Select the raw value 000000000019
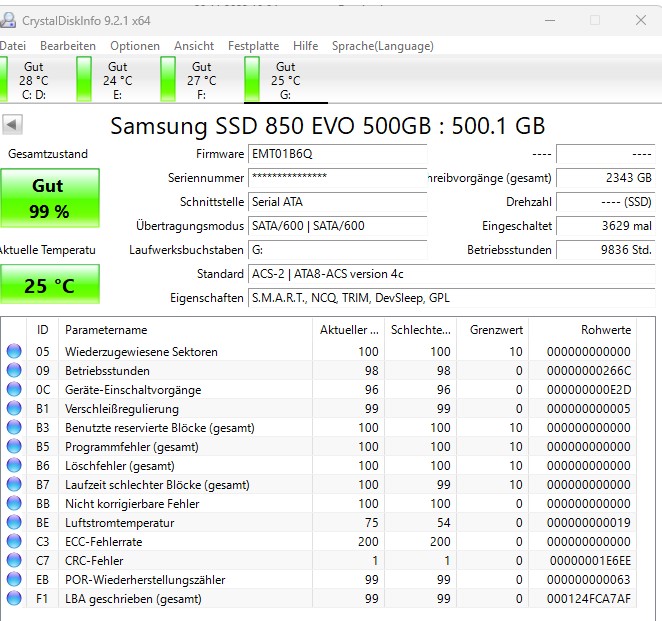The image size is (662, 621). [589, 523]
